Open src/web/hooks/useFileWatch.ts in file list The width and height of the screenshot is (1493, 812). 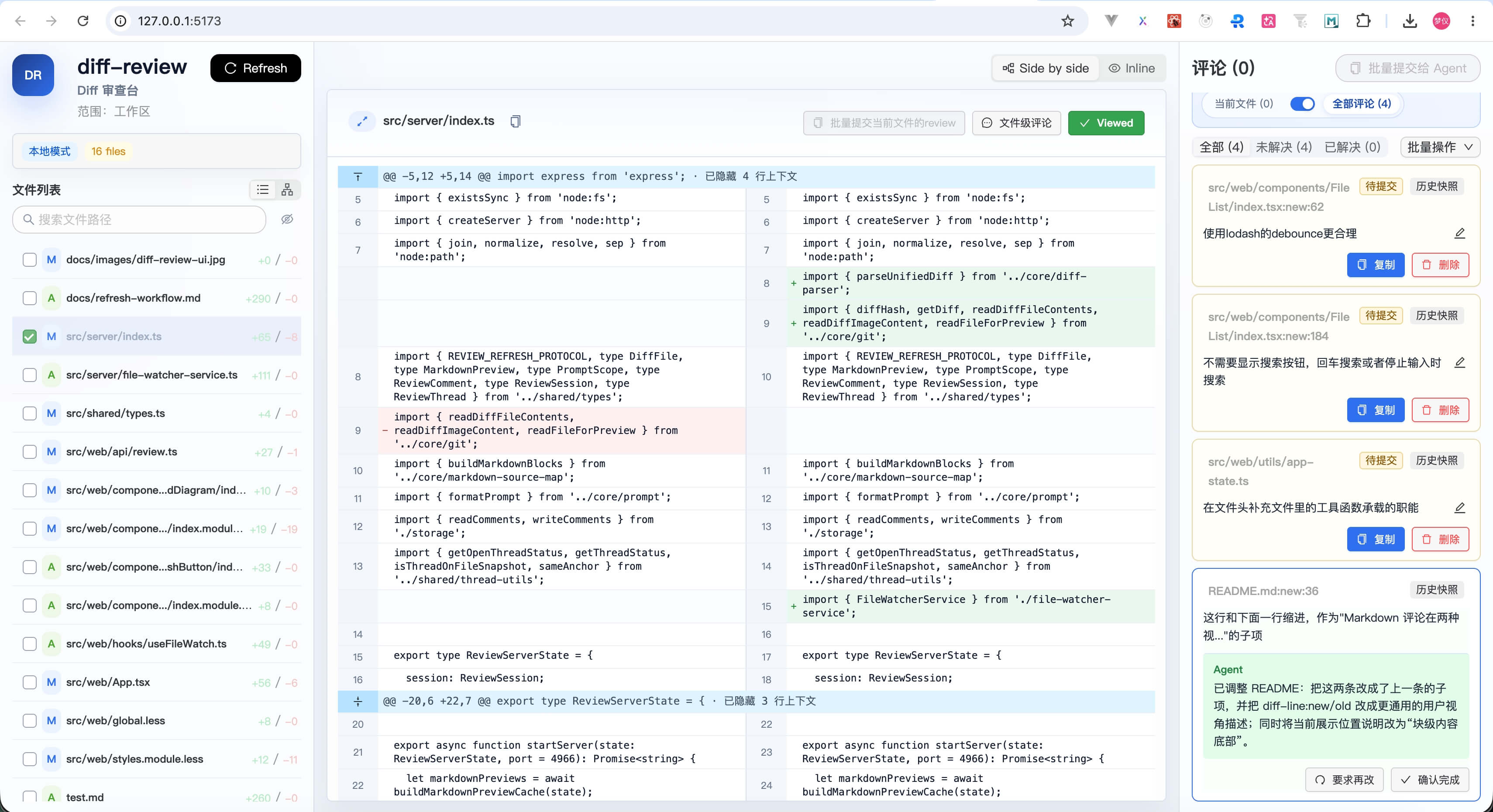click(x=157, y=644)
